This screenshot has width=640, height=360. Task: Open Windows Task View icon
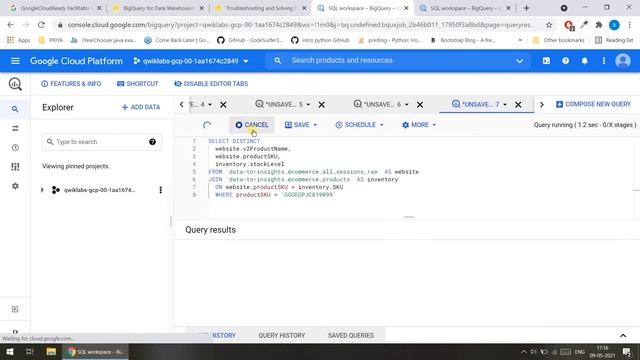coord(30,351)
